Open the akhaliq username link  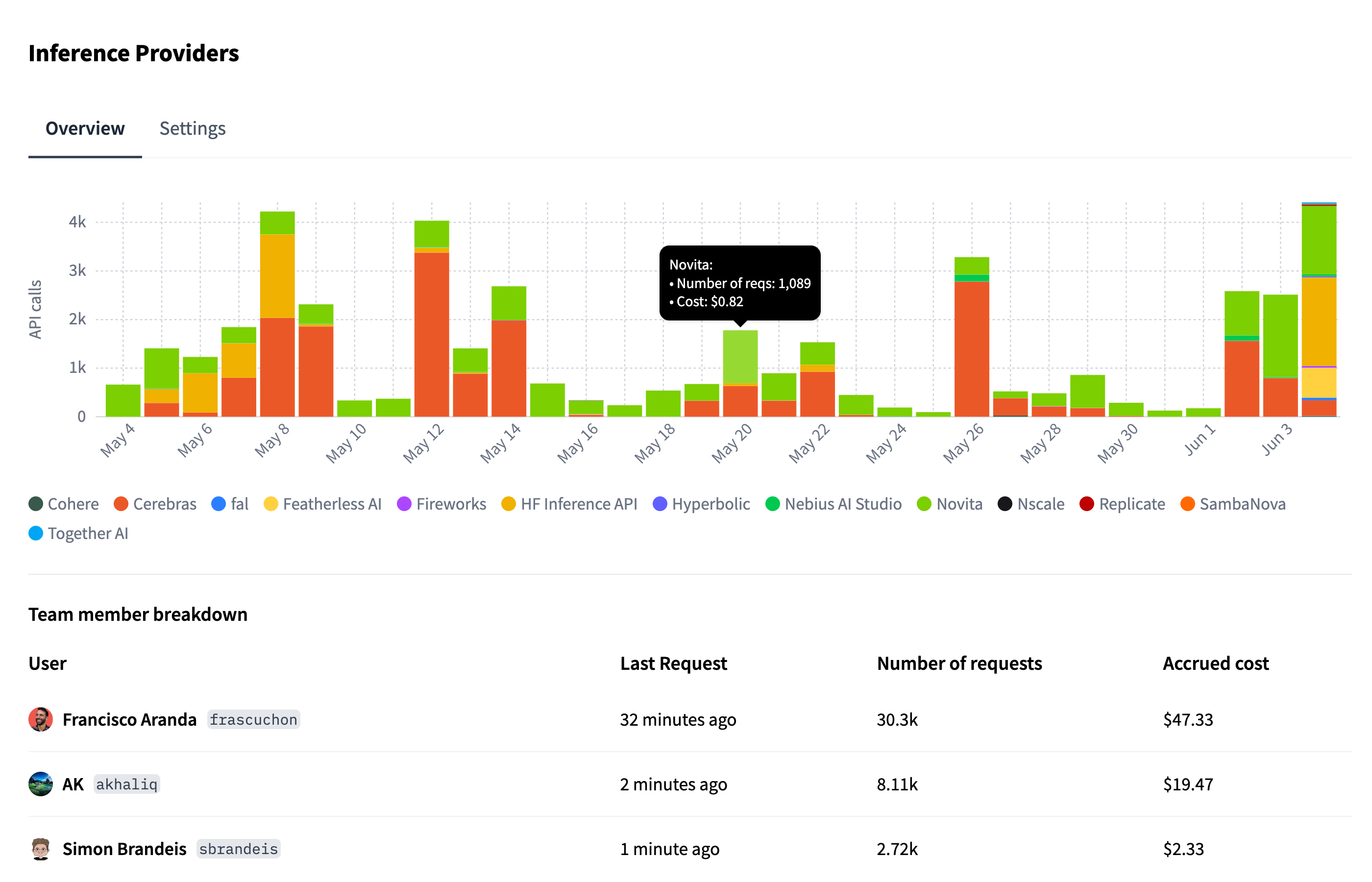point(126,784)
